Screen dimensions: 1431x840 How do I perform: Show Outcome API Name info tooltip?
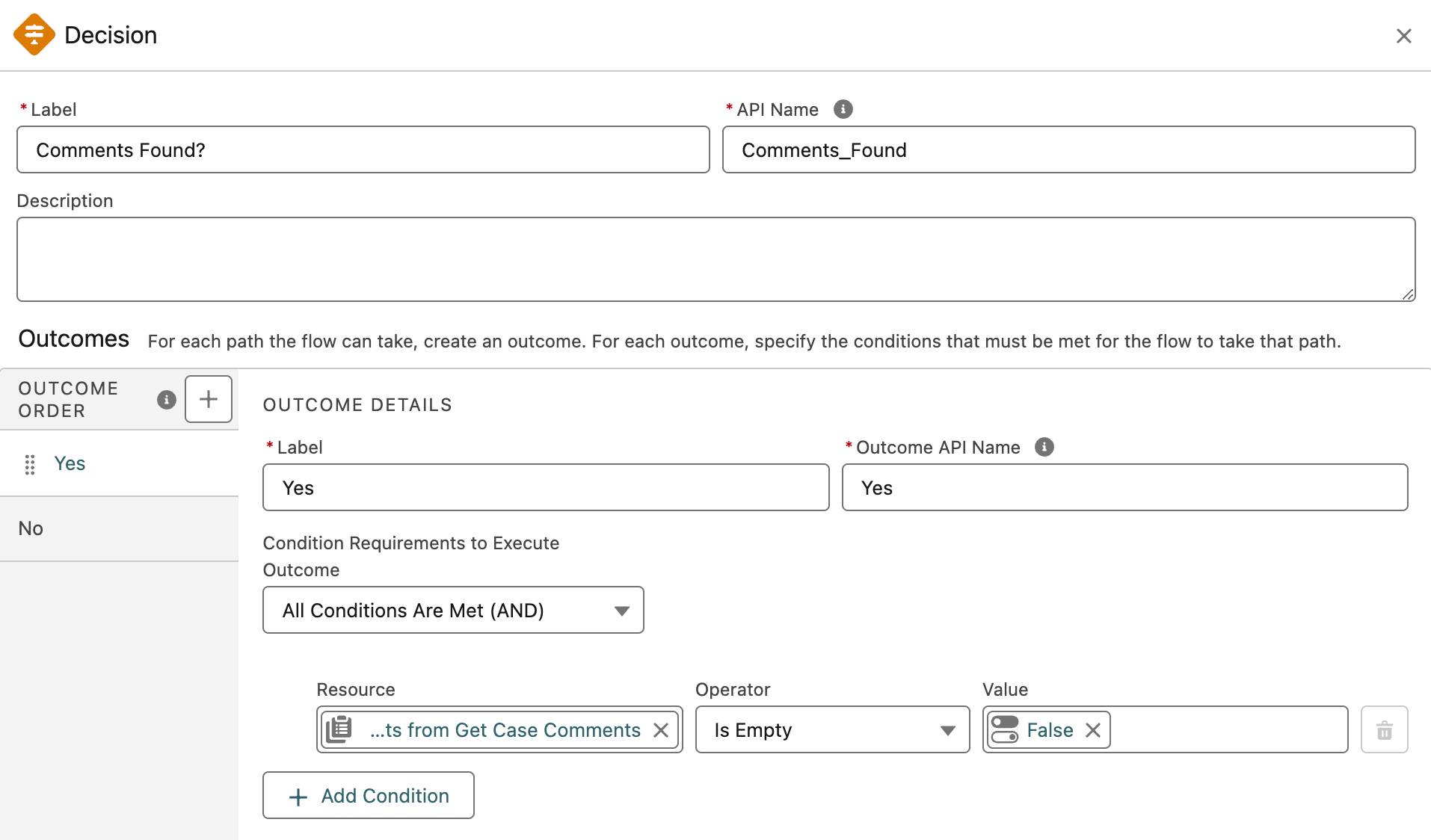click(1044, 447)
